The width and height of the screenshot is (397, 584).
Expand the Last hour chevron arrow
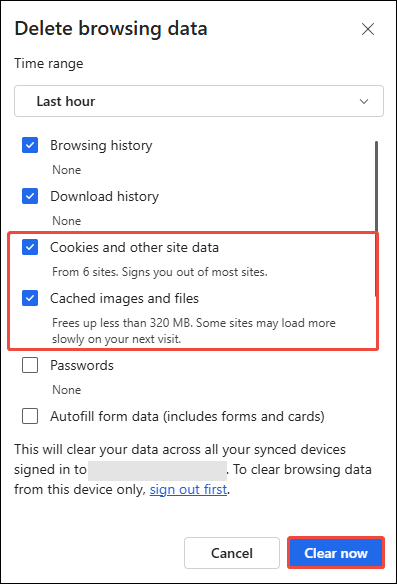click(x=364, y=101)
